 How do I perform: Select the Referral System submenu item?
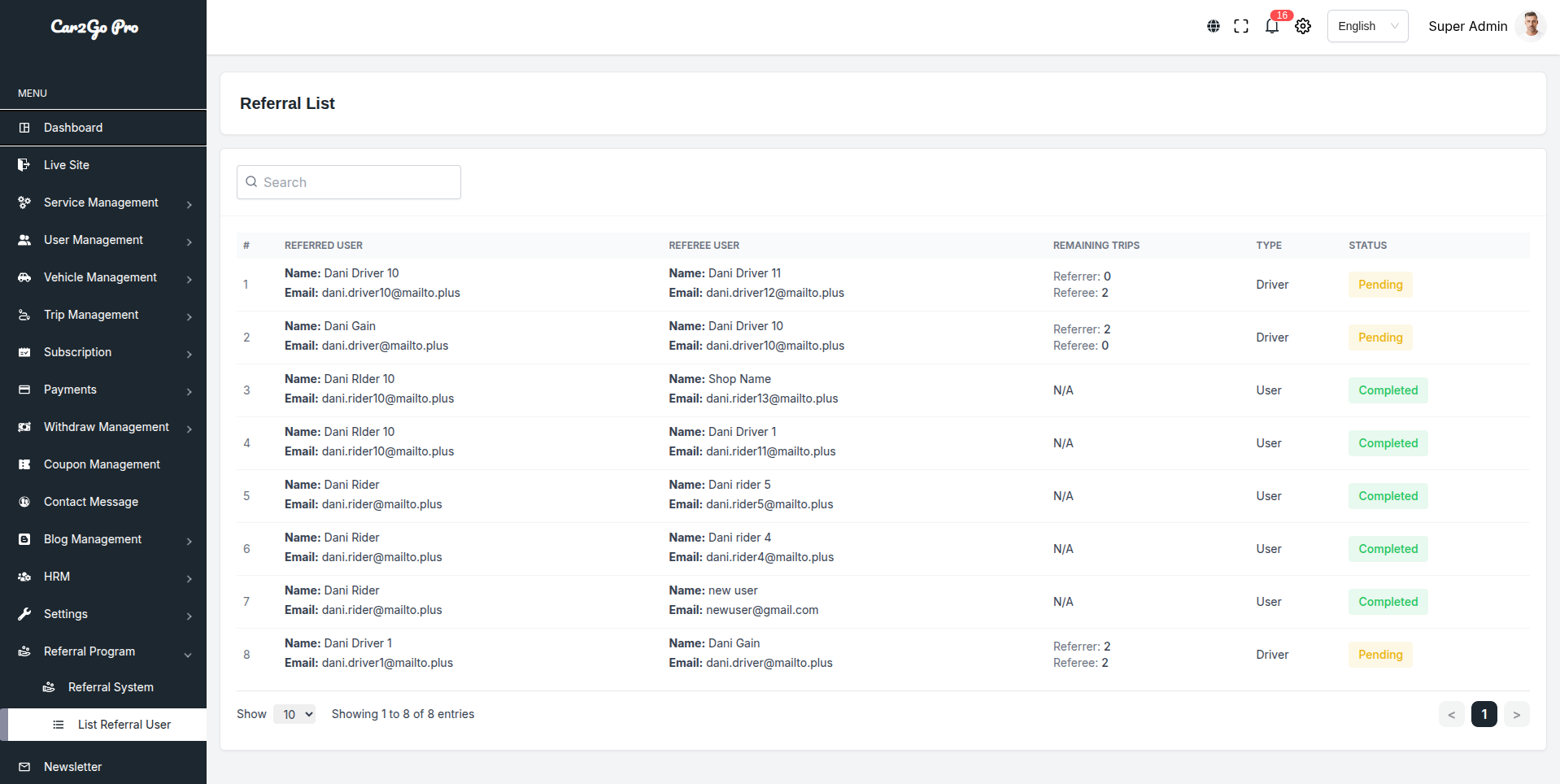[111, 687]
